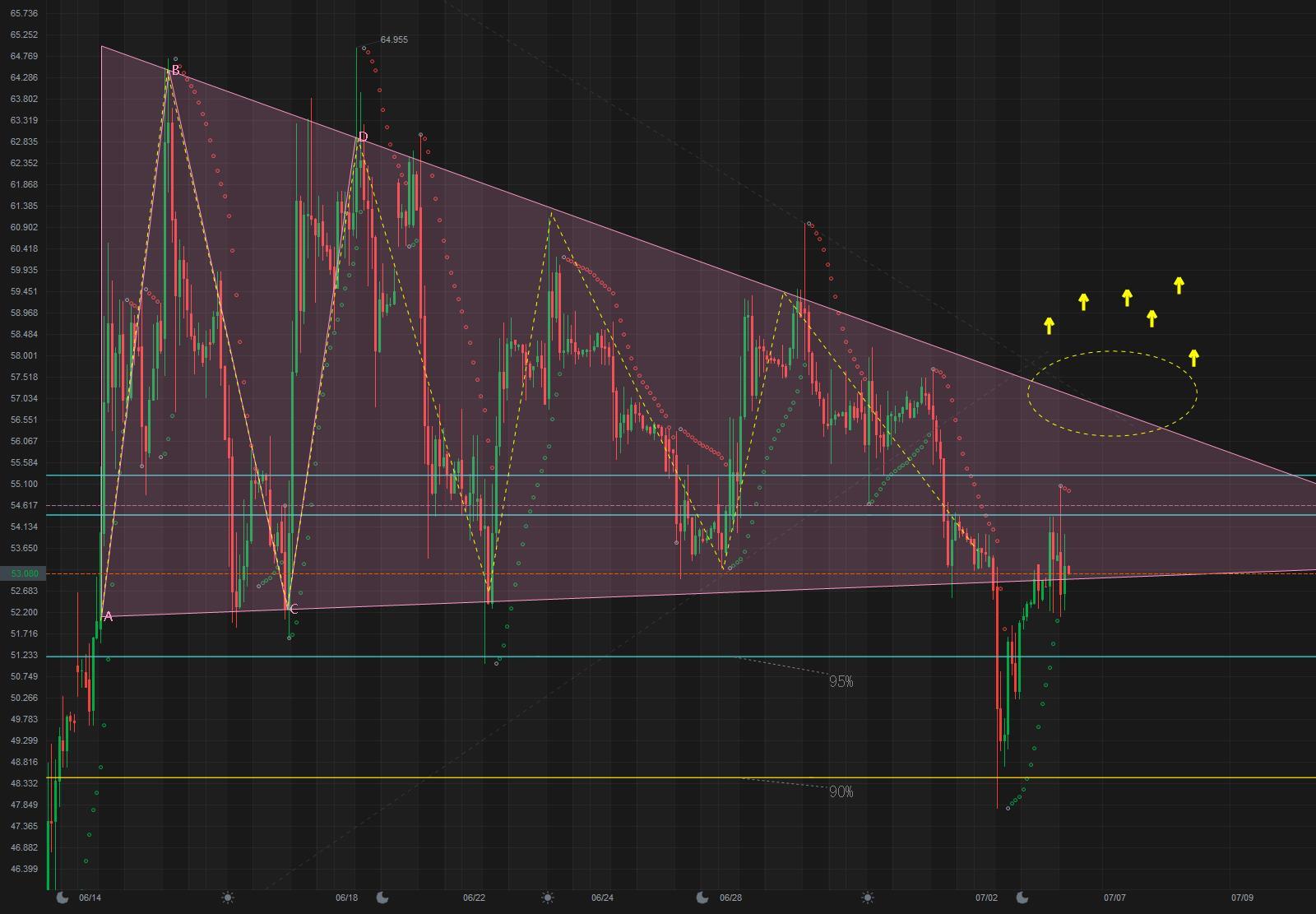Image resolution: width=1316 pixels, height=914 pixels.
Task: Select the pattern point label B
Action: [x=175, y=71]
